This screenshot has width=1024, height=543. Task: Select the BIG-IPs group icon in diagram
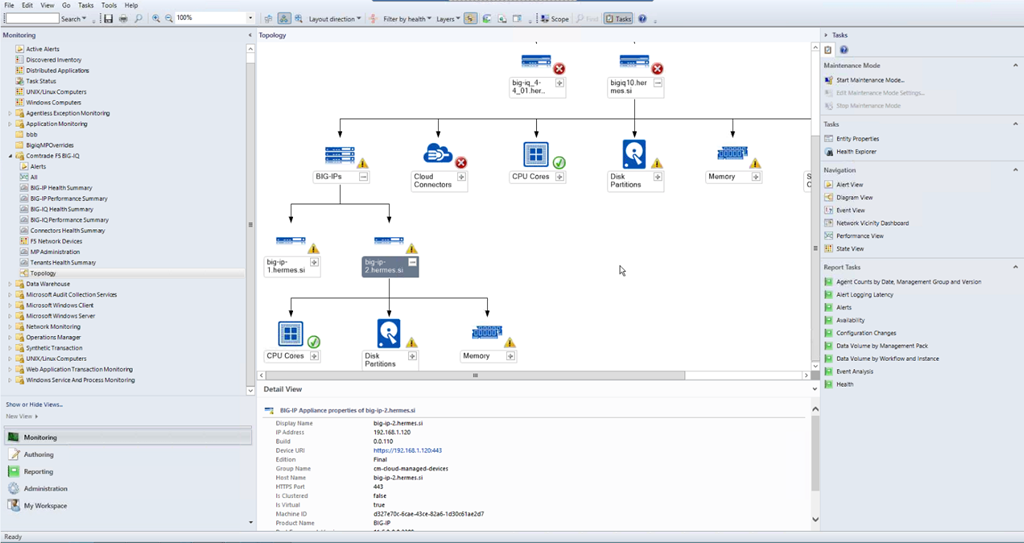tap(340, 155)
